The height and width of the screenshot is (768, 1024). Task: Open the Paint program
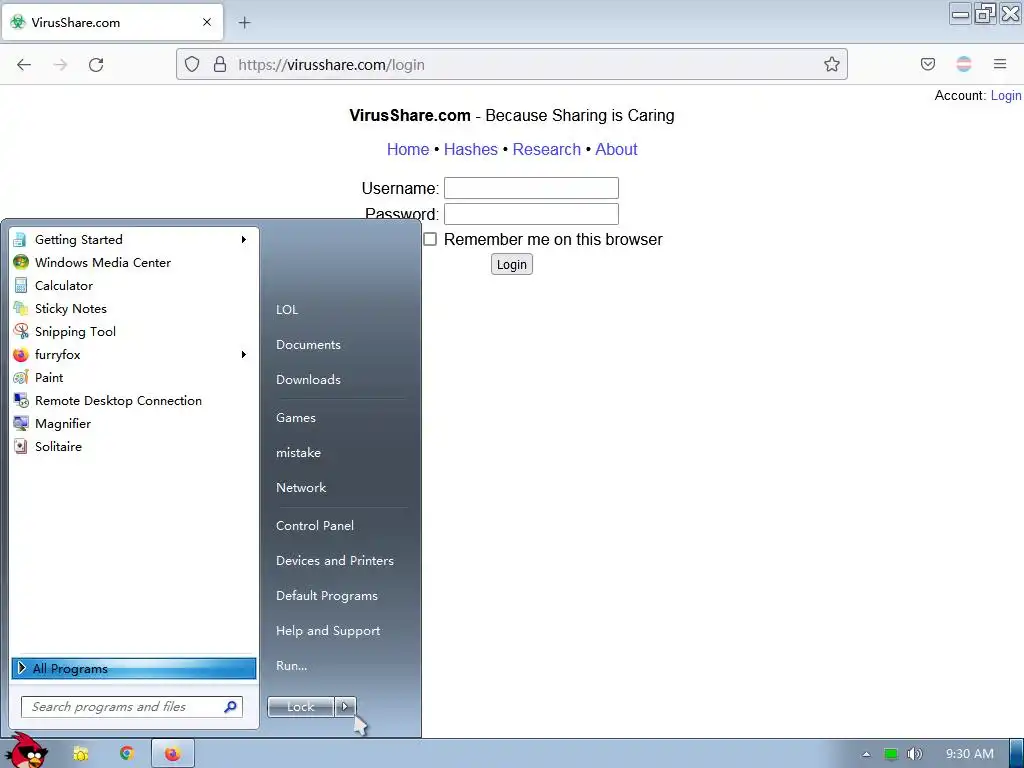133,377
